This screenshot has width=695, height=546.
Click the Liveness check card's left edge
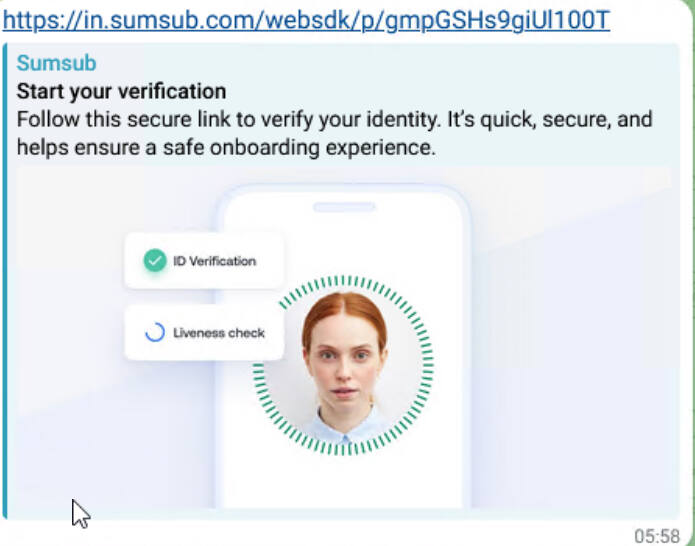129,333
